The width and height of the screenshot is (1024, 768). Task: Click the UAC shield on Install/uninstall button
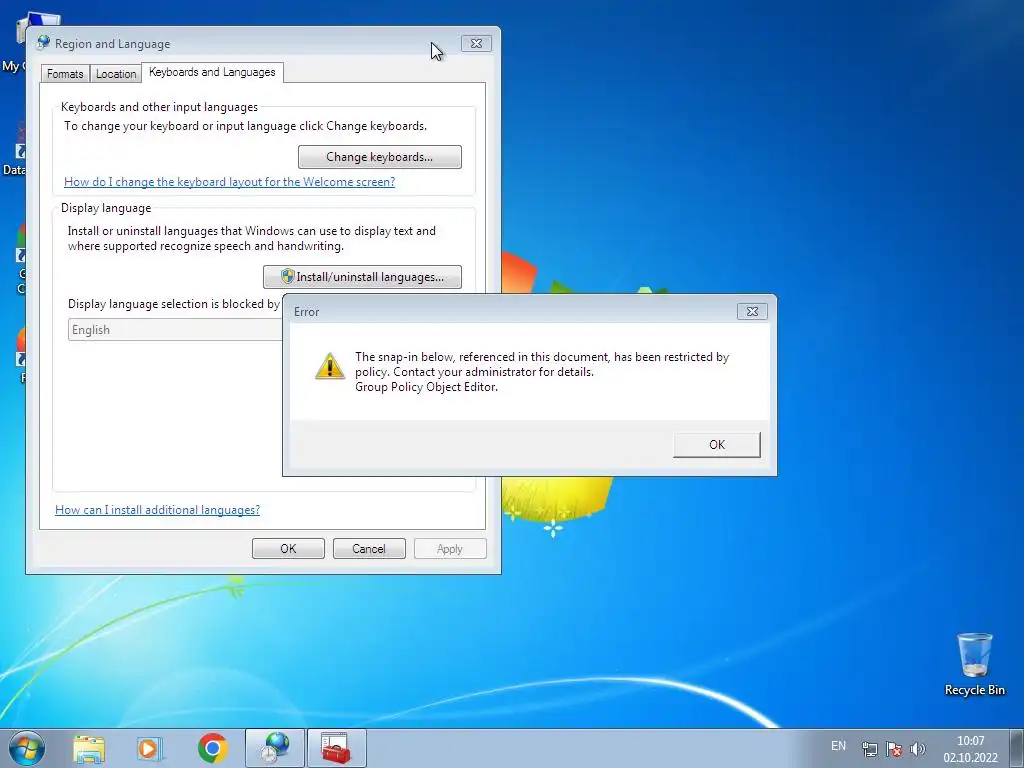click(288, 277)
